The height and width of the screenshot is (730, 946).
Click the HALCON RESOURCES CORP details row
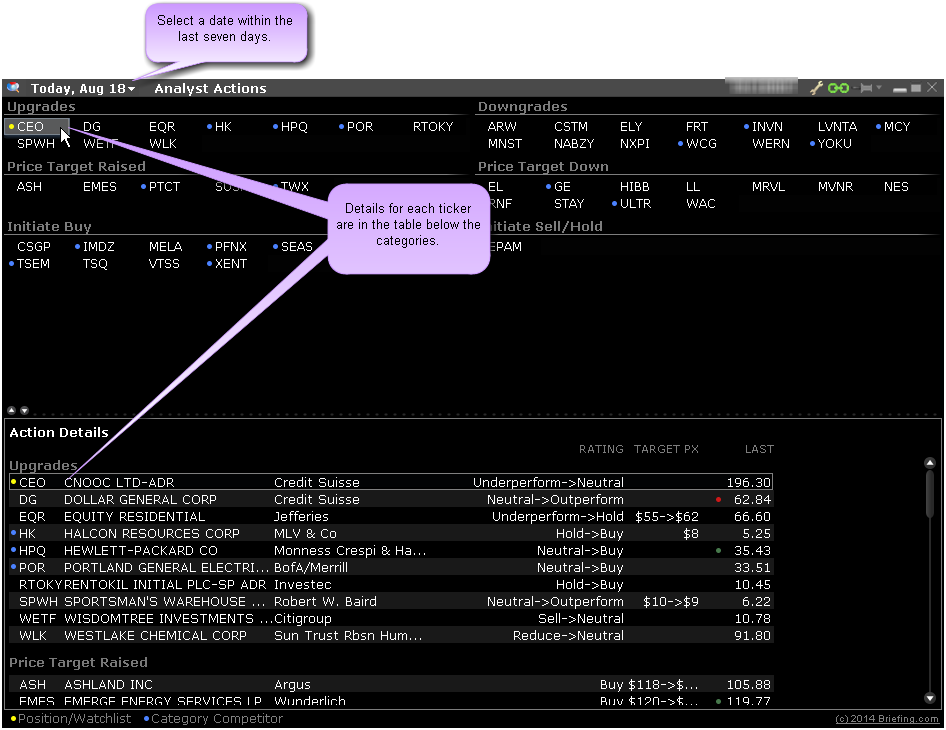click(391, 533)
